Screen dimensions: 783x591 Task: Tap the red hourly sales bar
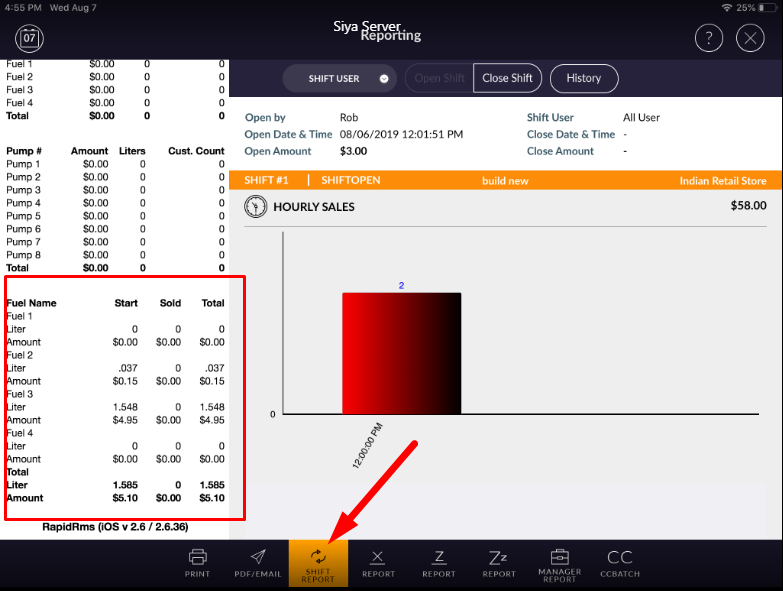(401, 353)
